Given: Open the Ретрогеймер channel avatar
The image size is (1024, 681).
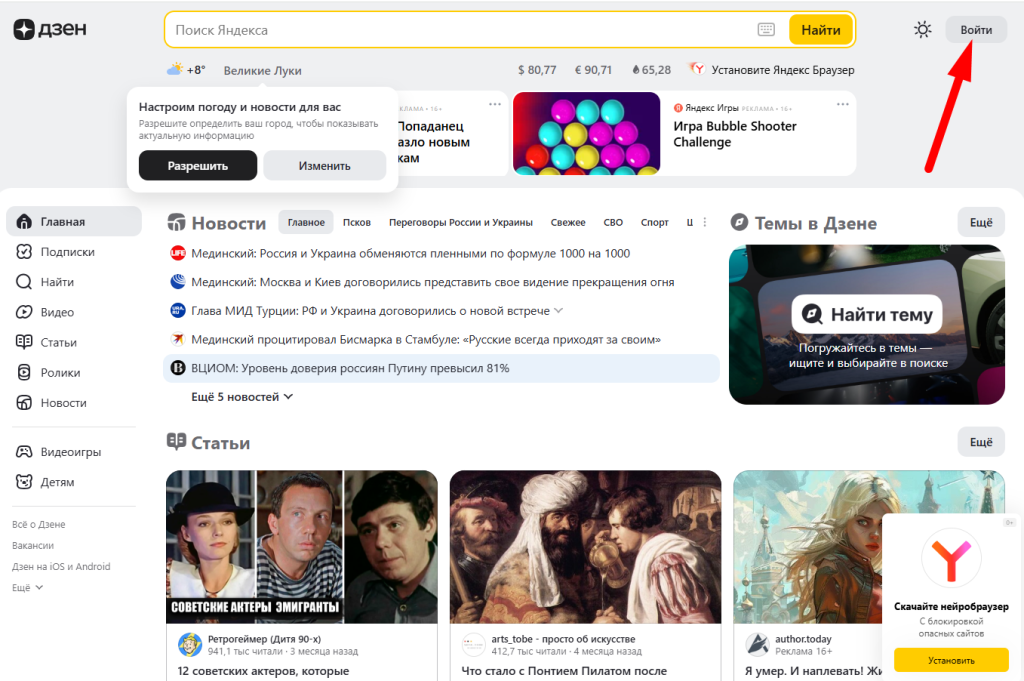Looking at the screenshot, I should (x=190, y=644).
